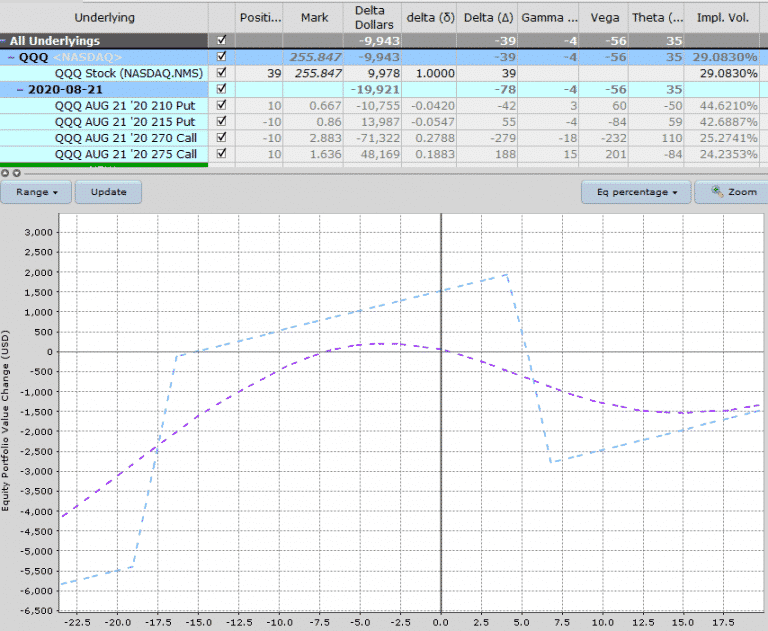Click the Impl. Vol. column header
The width and height of the screenshot is (768, 631).
[x=724, y=18]
